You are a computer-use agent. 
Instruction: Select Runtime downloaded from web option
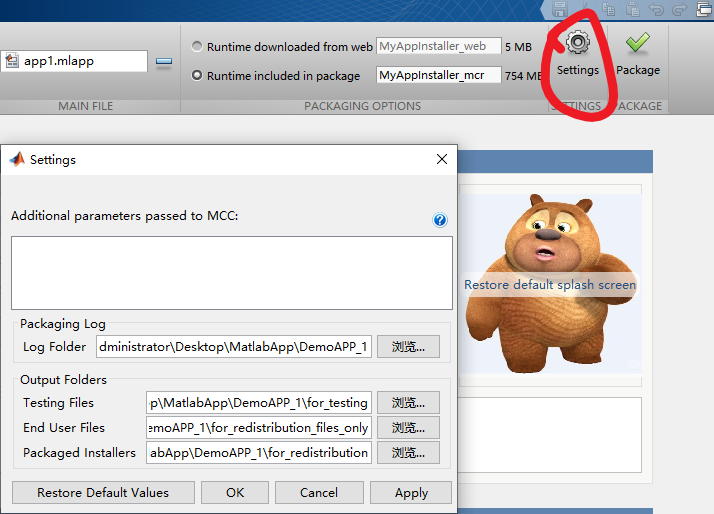(x=197, y=46)
